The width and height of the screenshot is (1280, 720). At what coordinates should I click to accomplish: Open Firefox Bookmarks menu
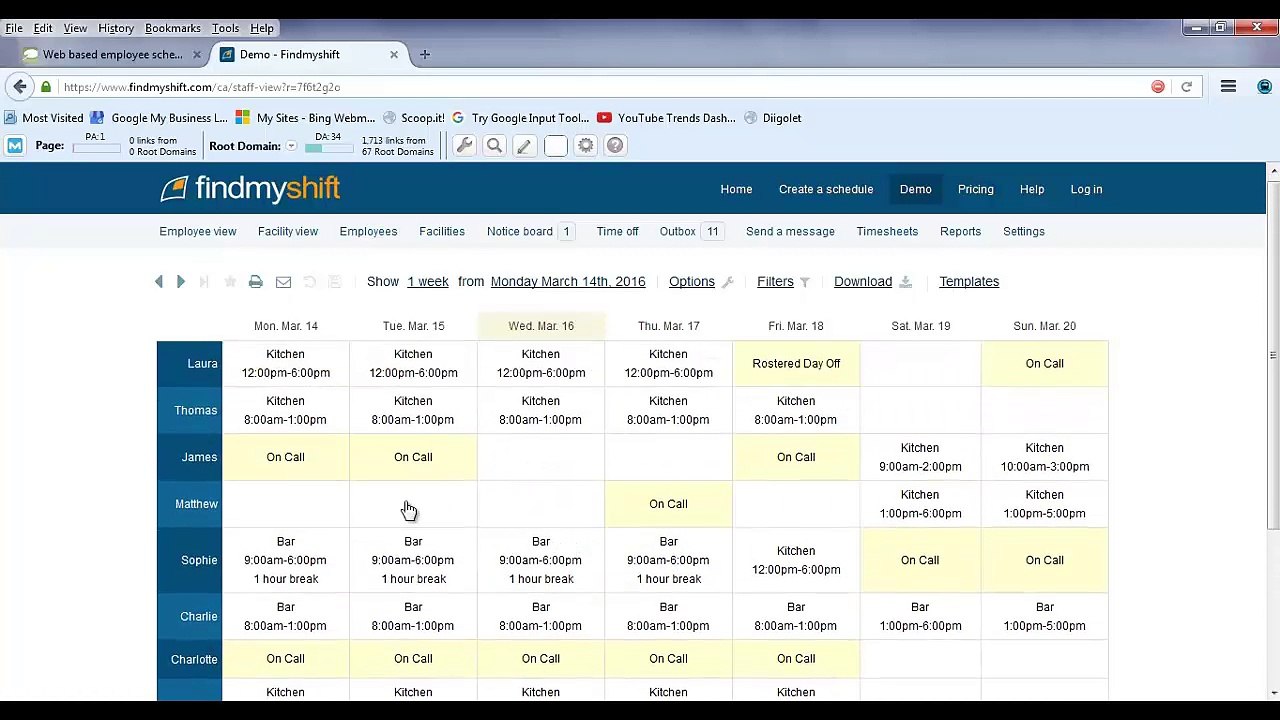pyautogui.click(x=173, y=28)
